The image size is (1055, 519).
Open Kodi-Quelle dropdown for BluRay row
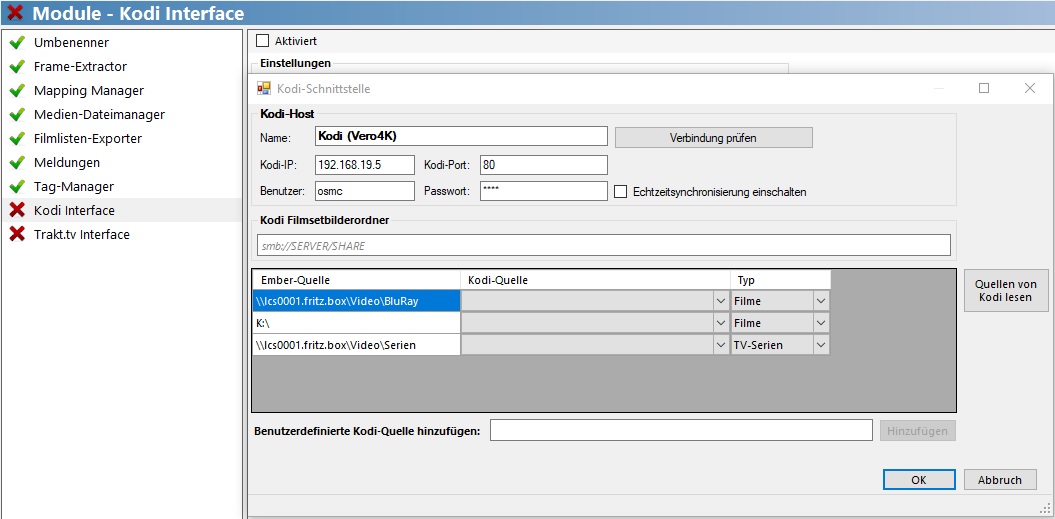pos(721,301)
